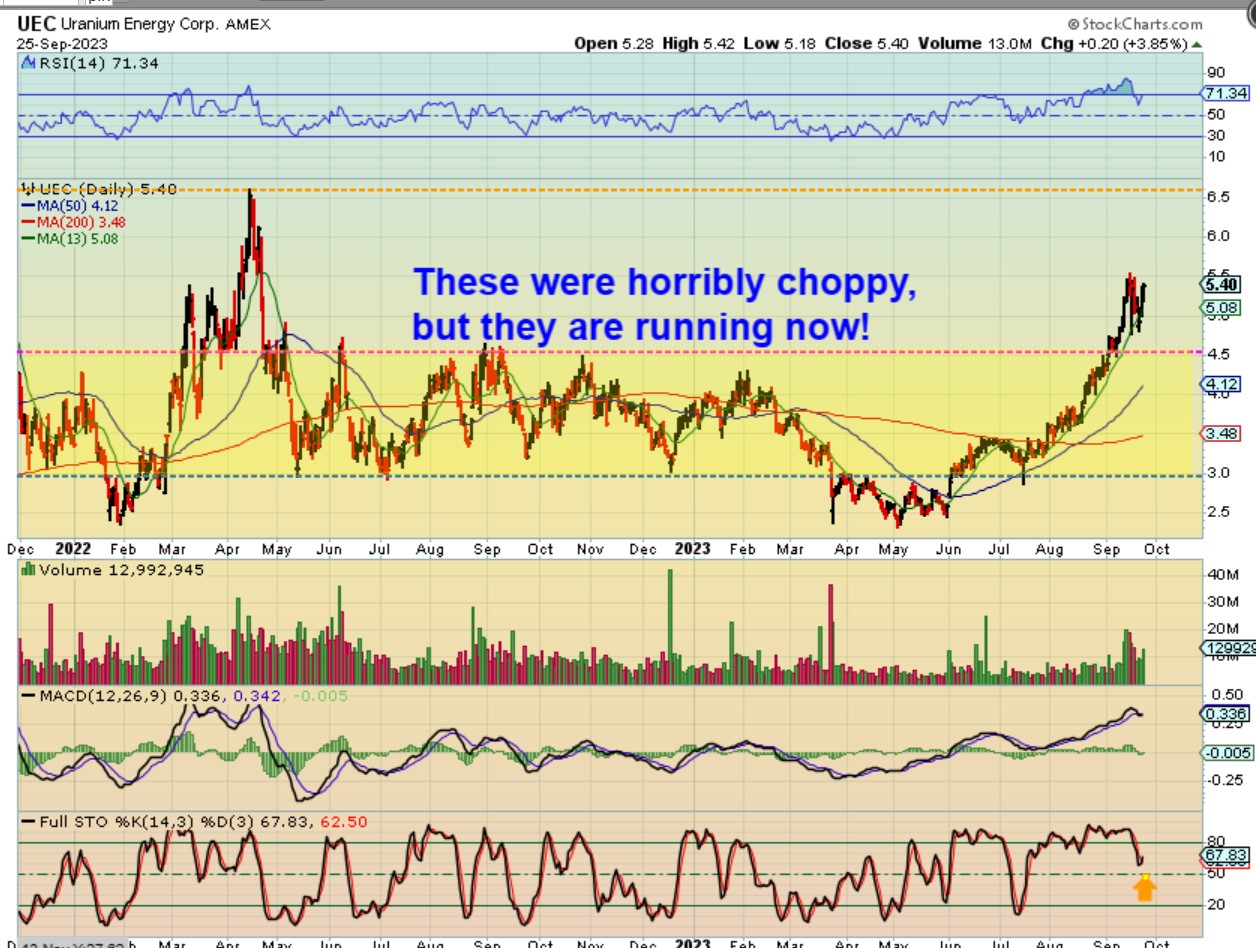Image resolution: width=1256 pixels, height=948 pixels.
Task: Click the 6.5 price axis label
Action: click(1217, 197)
